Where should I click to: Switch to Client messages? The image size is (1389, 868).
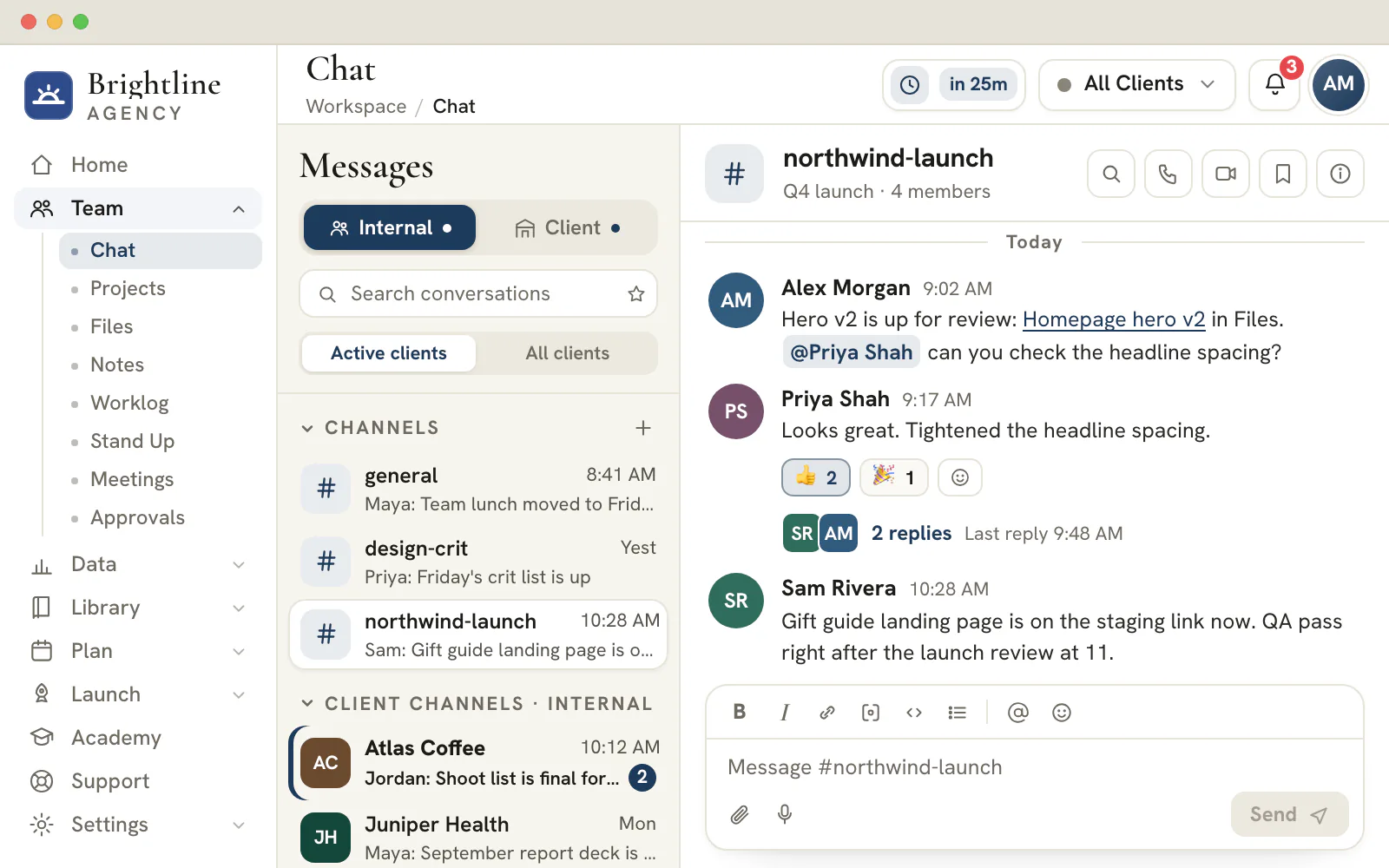(568, 227)
